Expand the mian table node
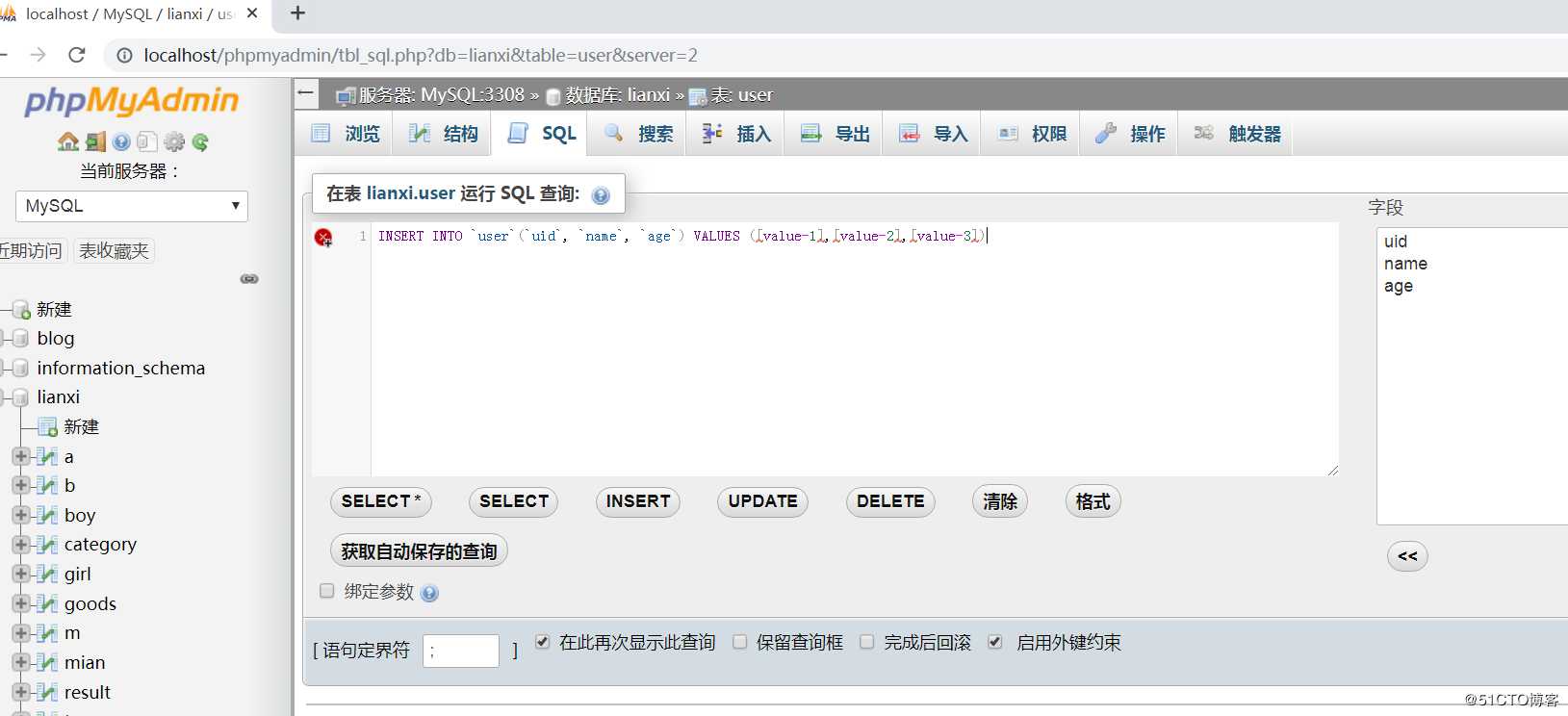Viewport: 1568px width, 716px height. tap(20, 662)
